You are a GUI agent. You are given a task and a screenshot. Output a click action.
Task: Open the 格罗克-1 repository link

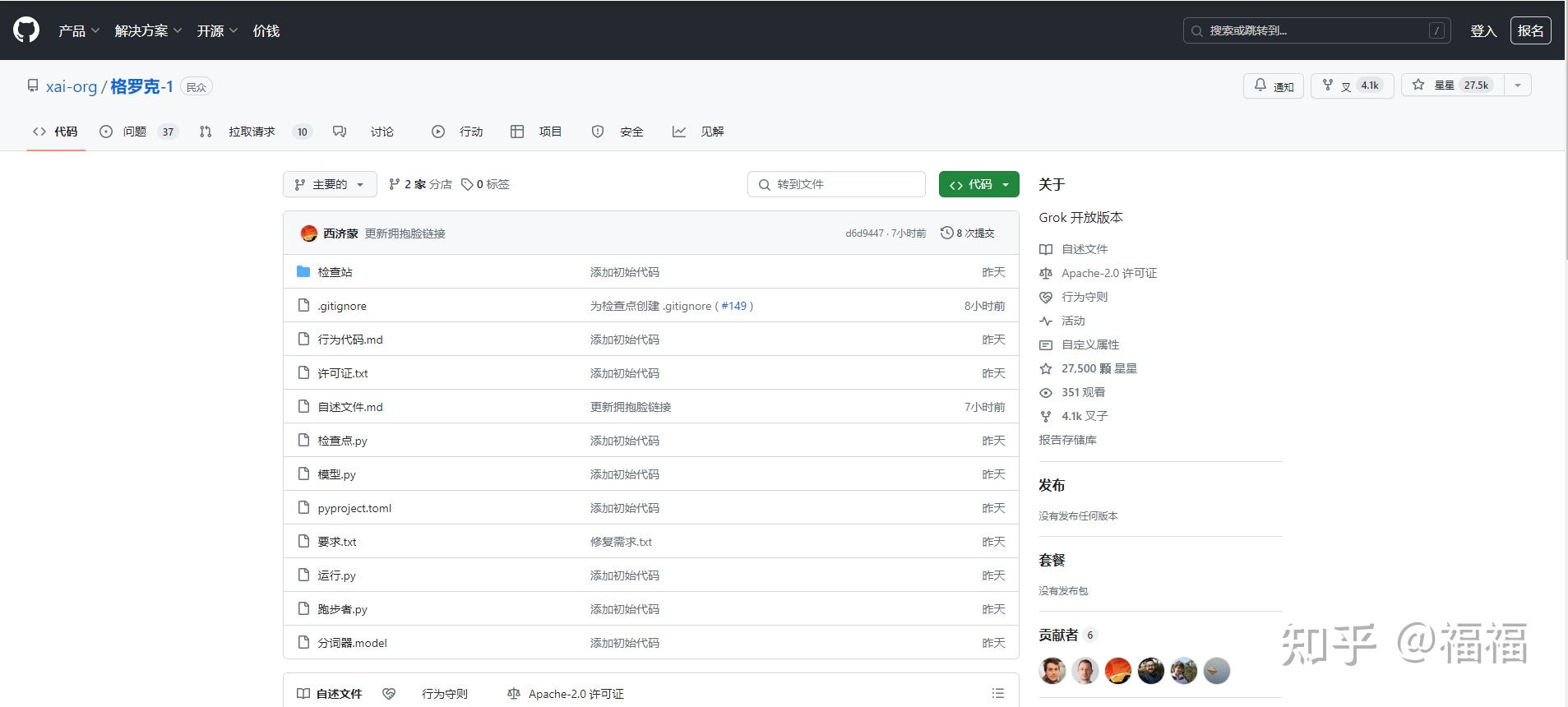coord(141,86)
